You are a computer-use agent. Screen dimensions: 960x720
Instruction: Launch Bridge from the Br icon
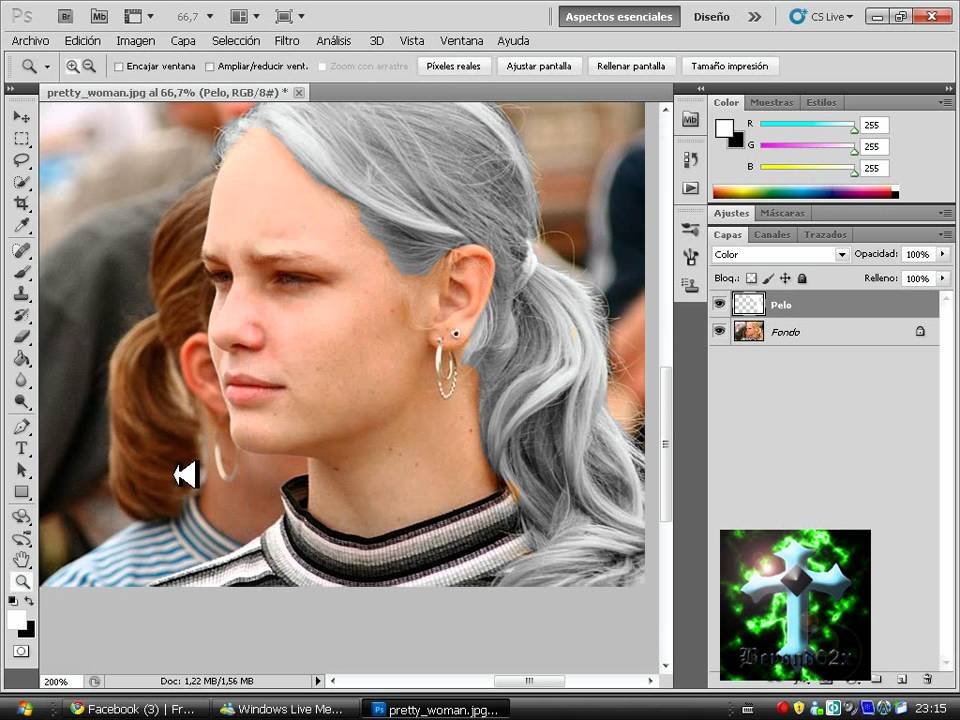(x=66, y=16)
